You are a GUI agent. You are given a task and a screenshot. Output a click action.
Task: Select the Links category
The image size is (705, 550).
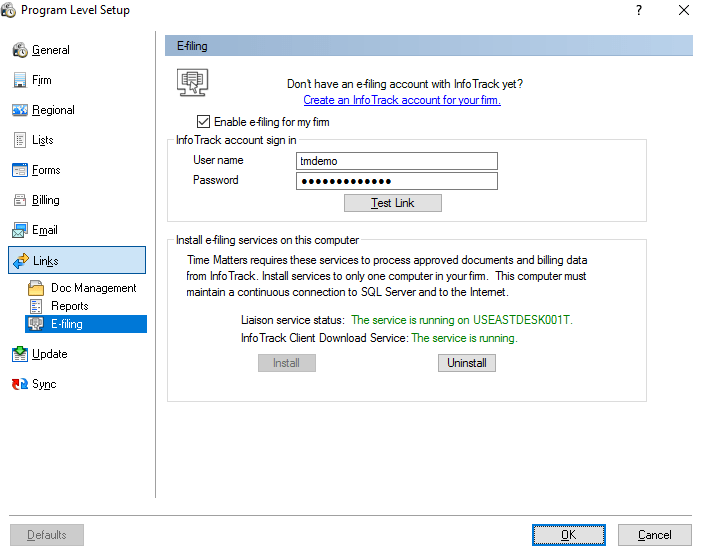click(77, 260)
